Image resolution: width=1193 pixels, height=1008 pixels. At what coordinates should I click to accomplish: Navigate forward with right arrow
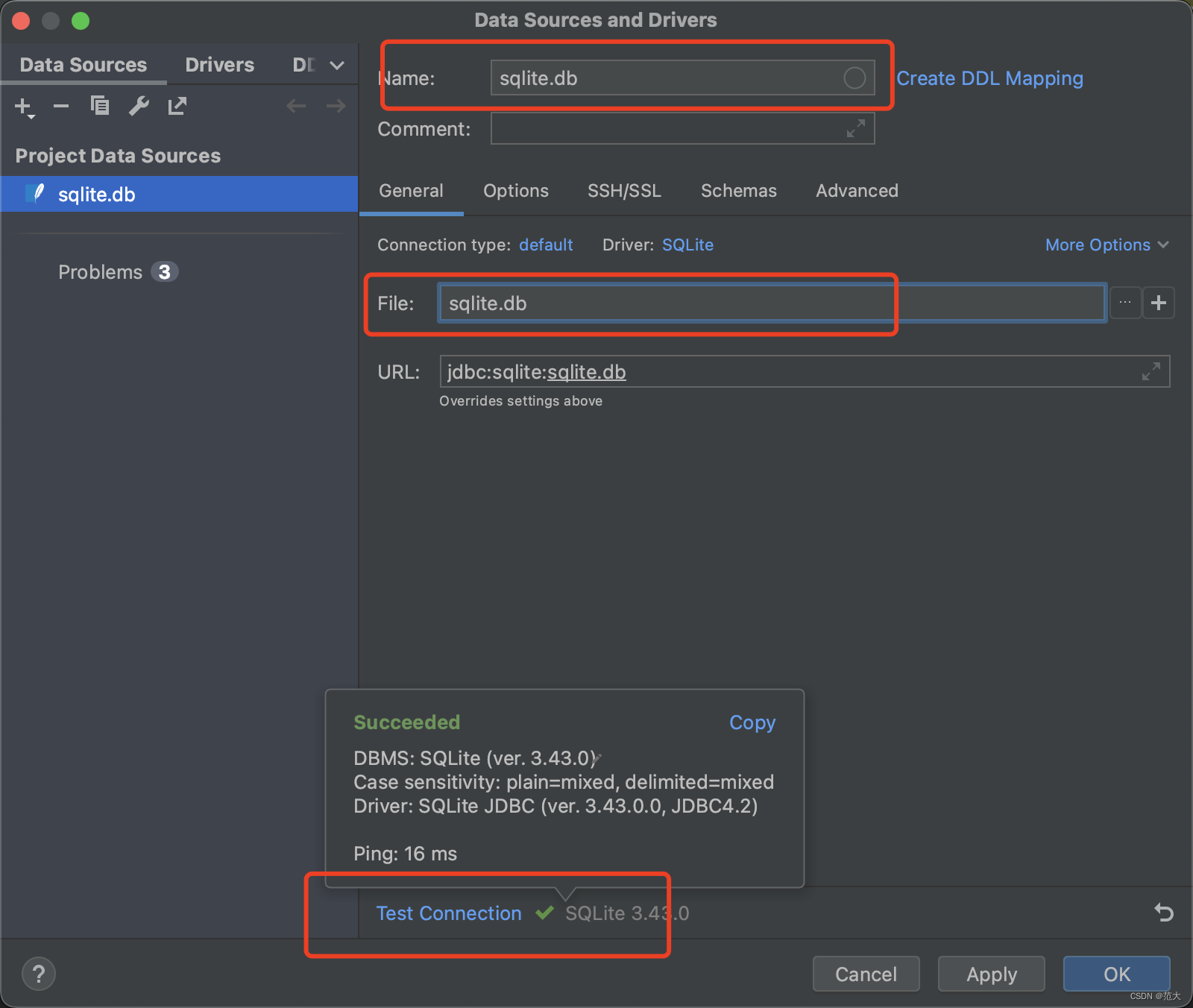click(336, 106)
